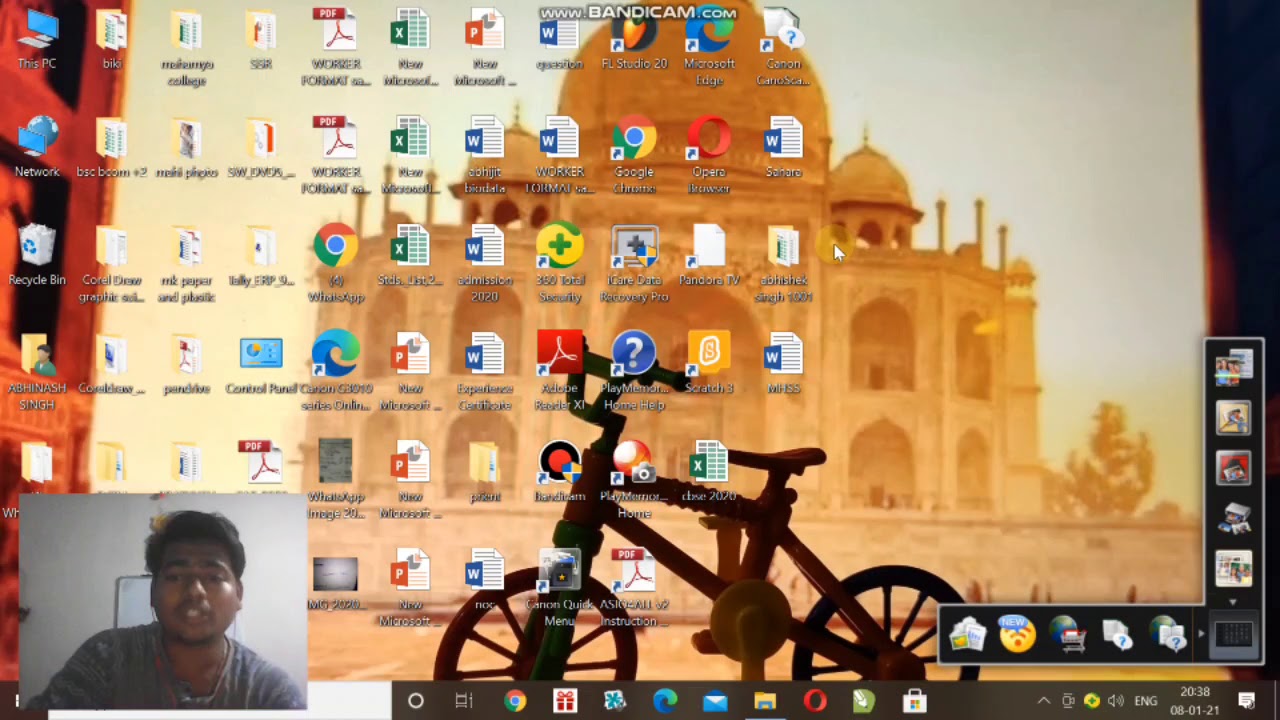
Task: Click the Canon Quick Menu main menu icon
Action: click(x=1233, y=635)
